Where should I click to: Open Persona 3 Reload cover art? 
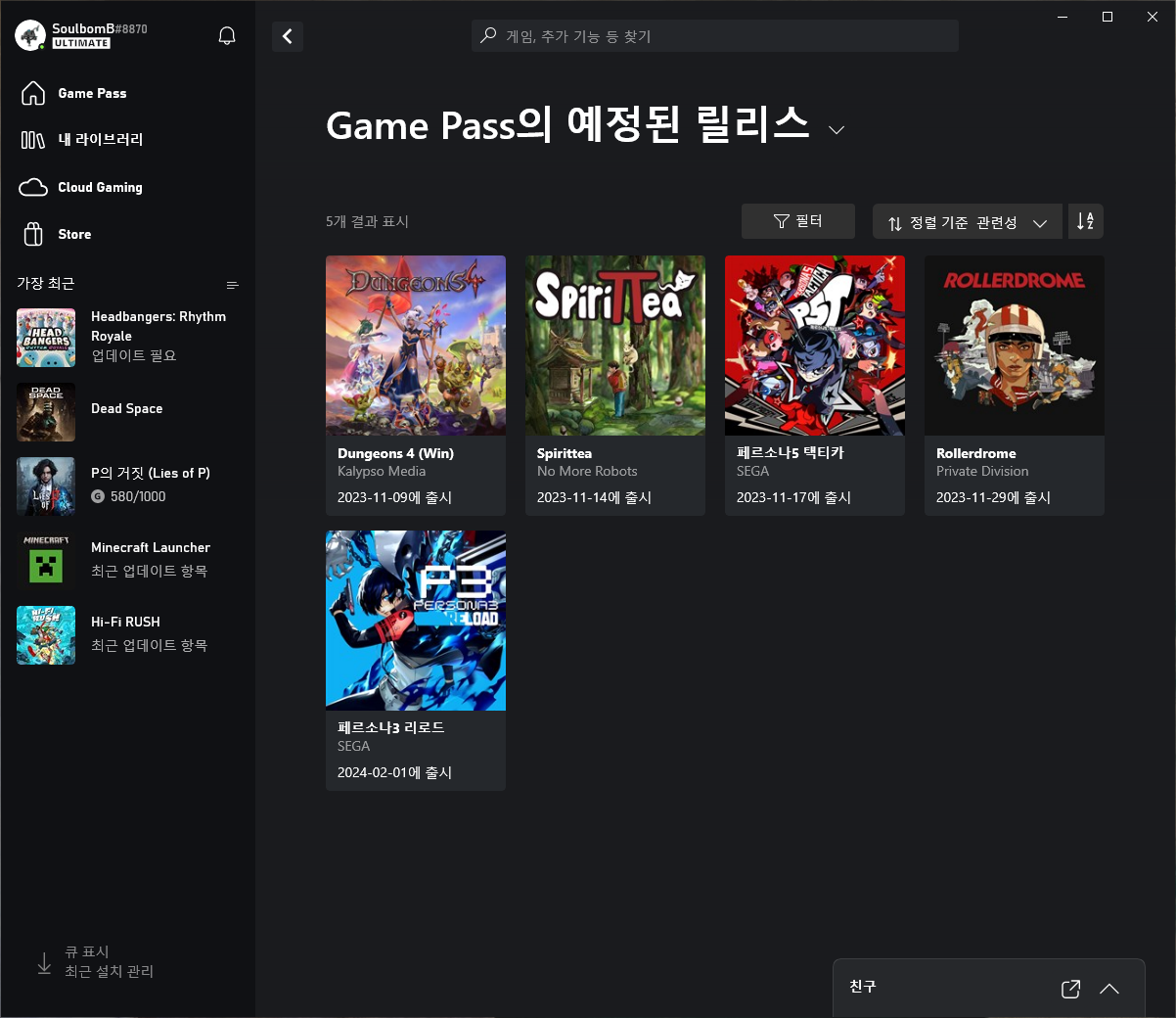(416, 621)
